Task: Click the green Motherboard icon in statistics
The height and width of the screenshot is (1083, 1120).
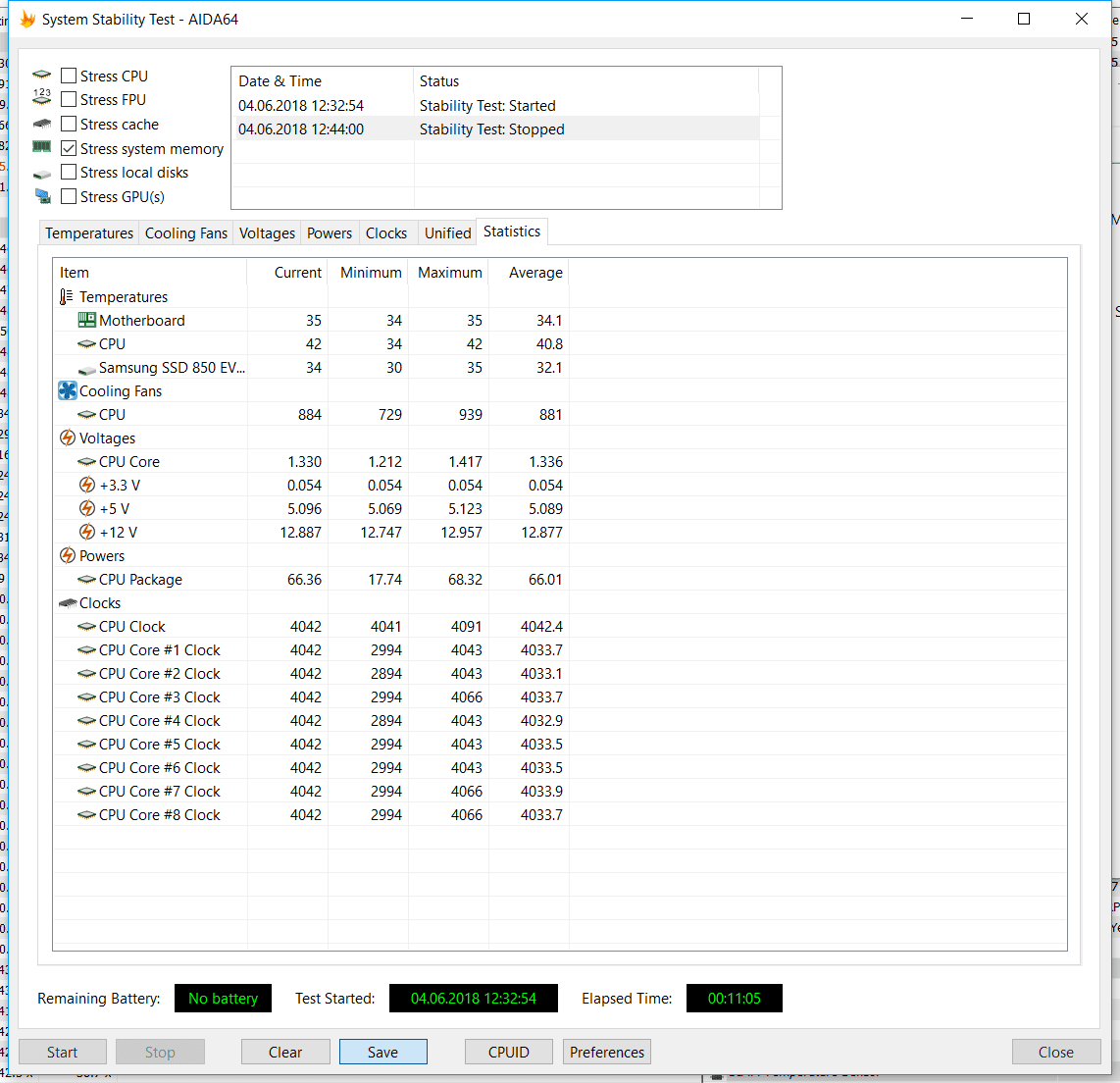Action: pos(87,320)
